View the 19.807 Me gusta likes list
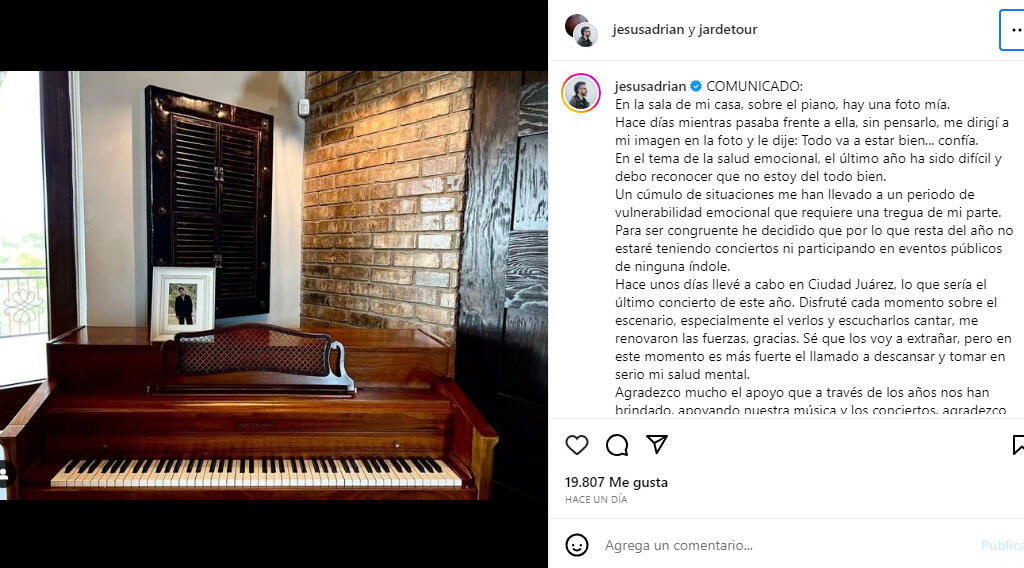 616,482
